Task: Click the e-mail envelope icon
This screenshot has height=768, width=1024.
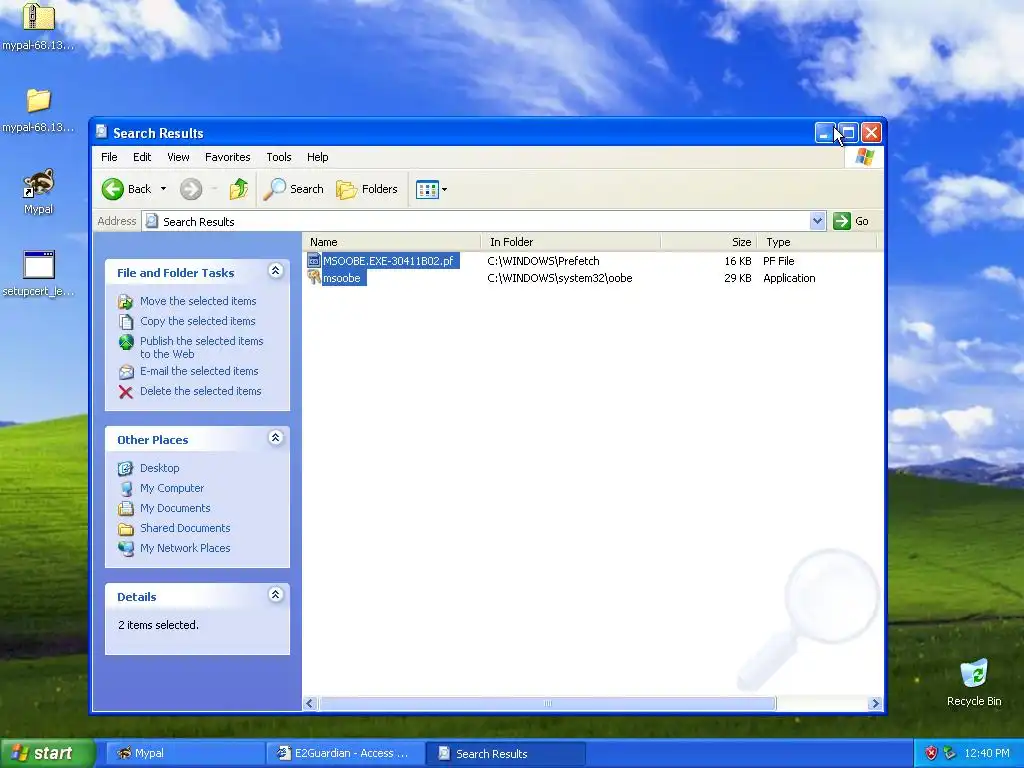Action: (126, 372)
